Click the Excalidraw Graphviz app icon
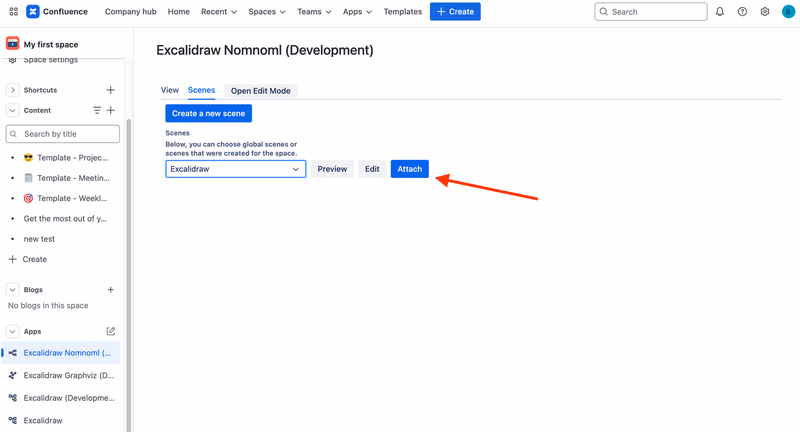Screen dimensions: 800x432 [13, 375]
